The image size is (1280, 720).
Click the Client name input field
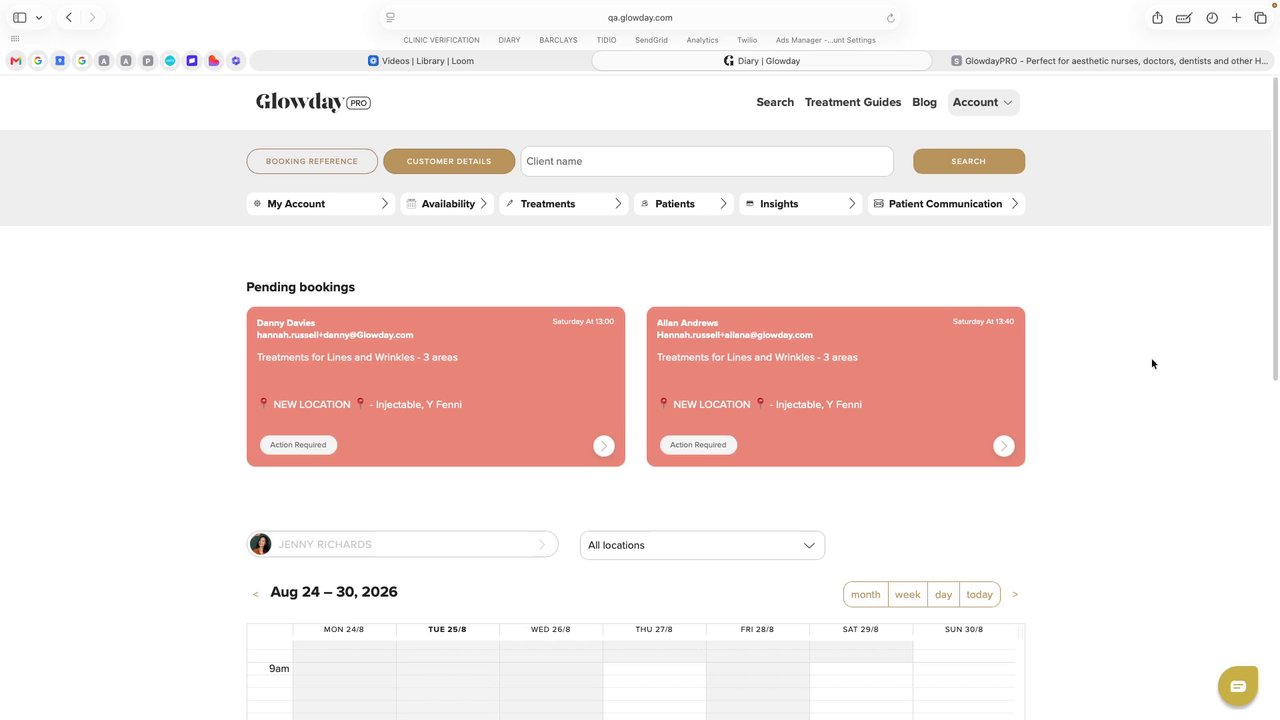coord(707,161)
